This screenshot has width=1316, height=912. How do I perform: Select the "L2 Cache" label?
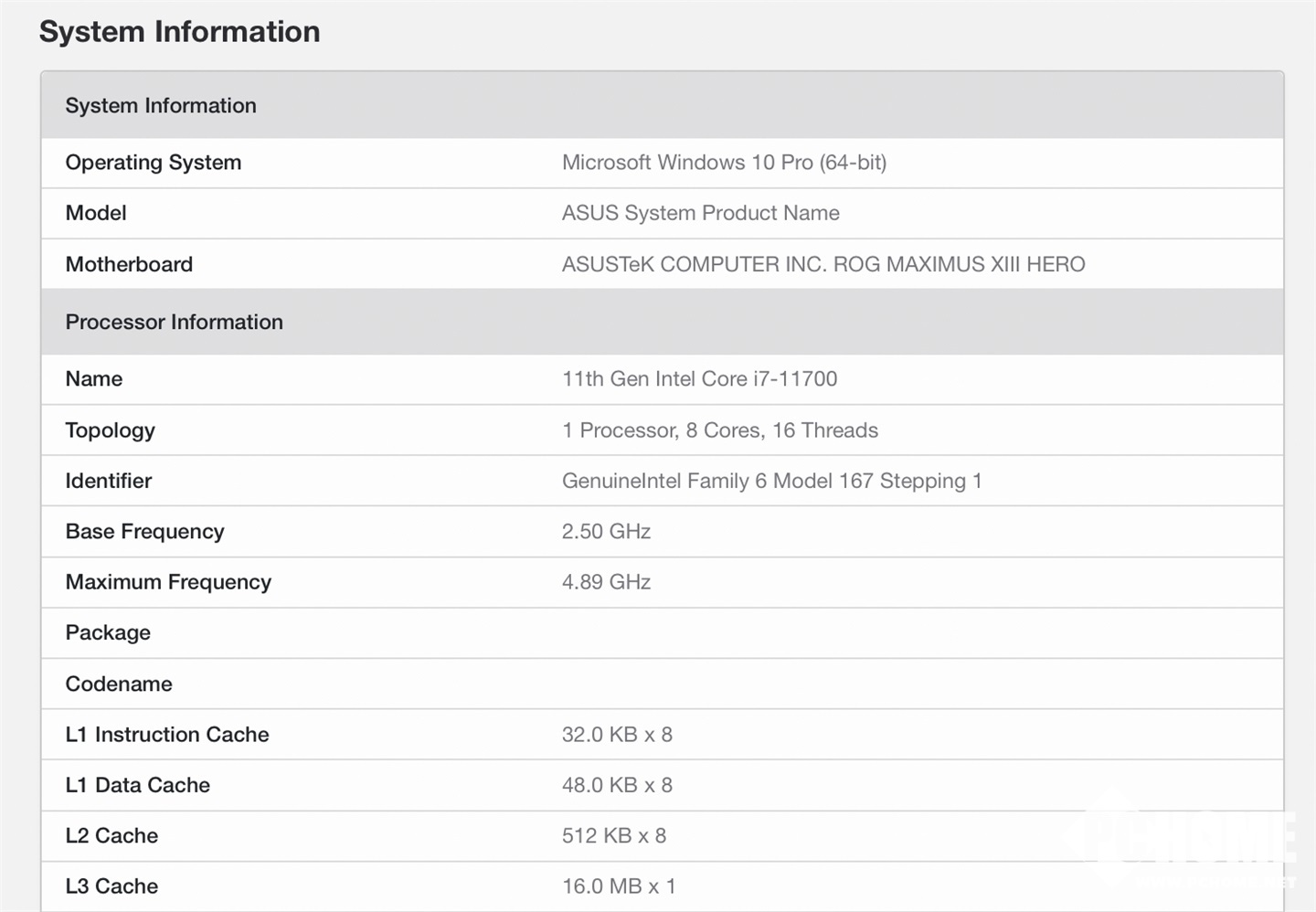(111, 836)
